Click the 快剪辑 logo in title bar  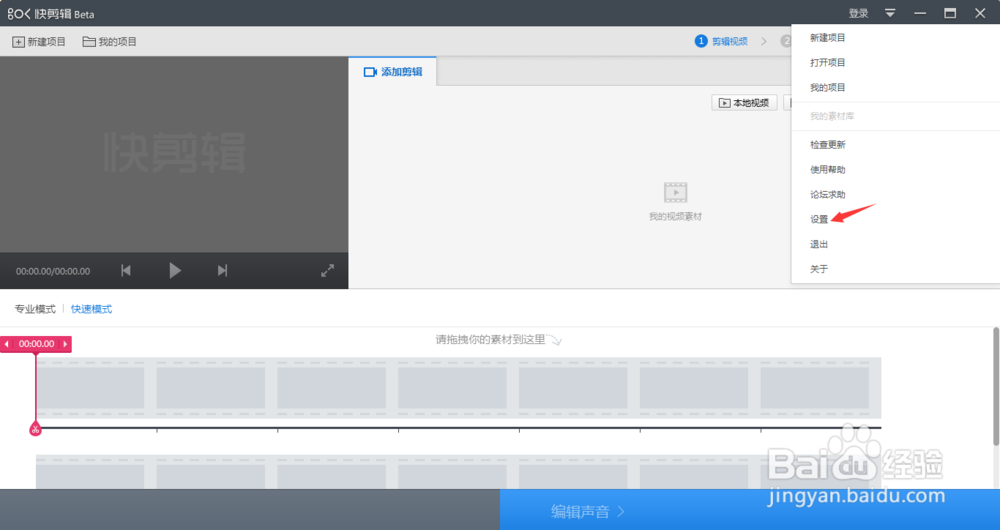(51, 13)
